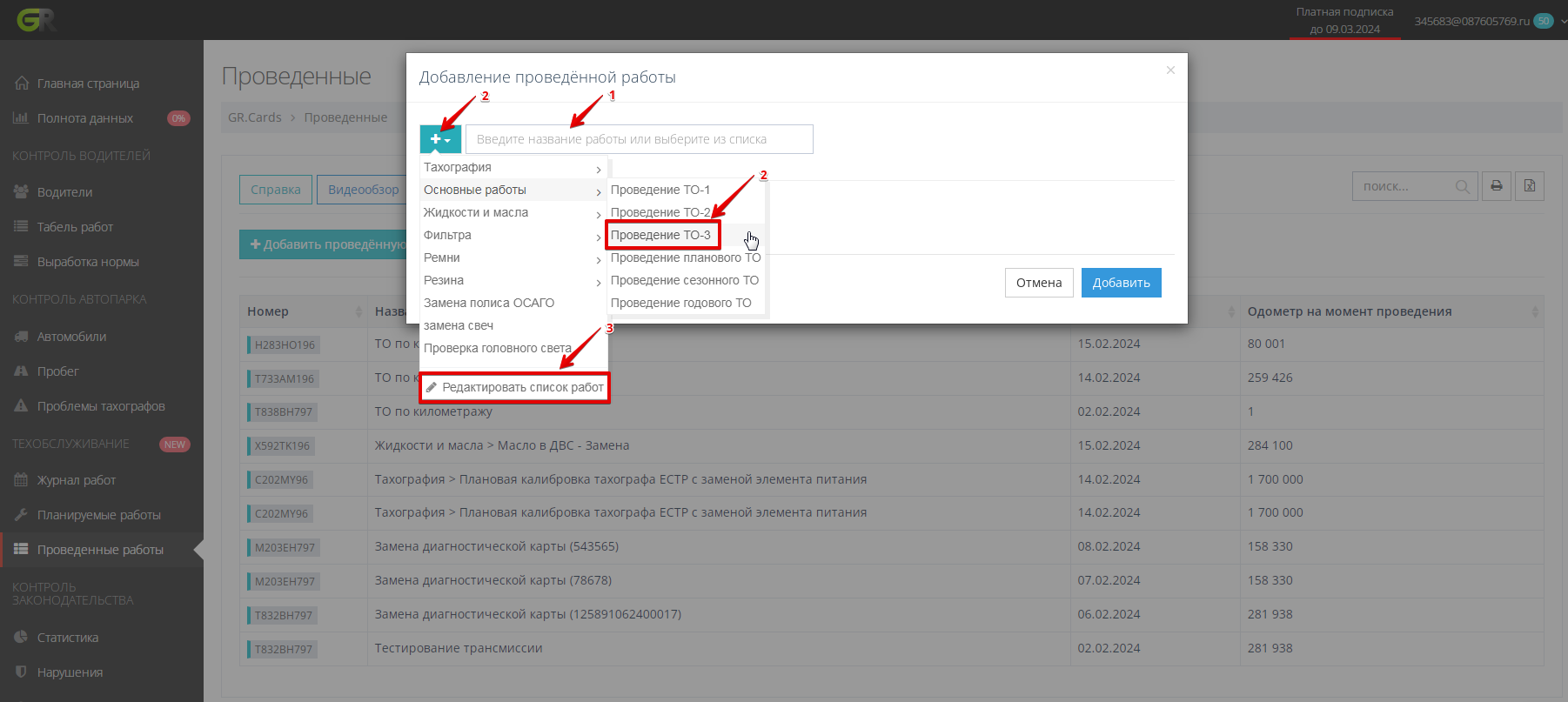
Task: Open Журнал работ calendar icon
Action: [x=21, y=480]
